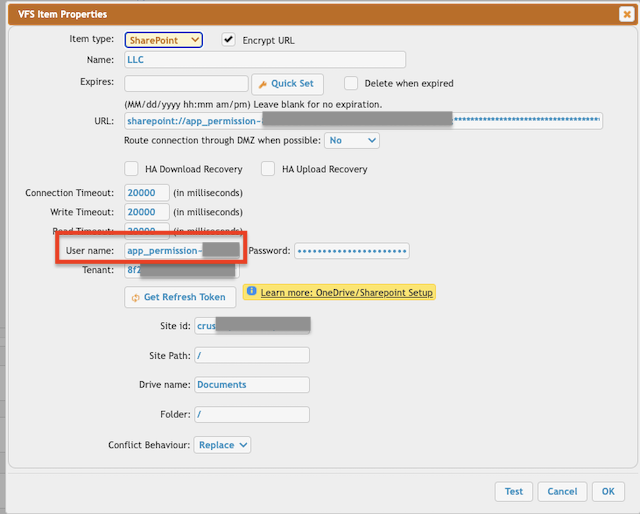
Task: Click the URL field starting with sharepoint://
Action: click(363, 121)
